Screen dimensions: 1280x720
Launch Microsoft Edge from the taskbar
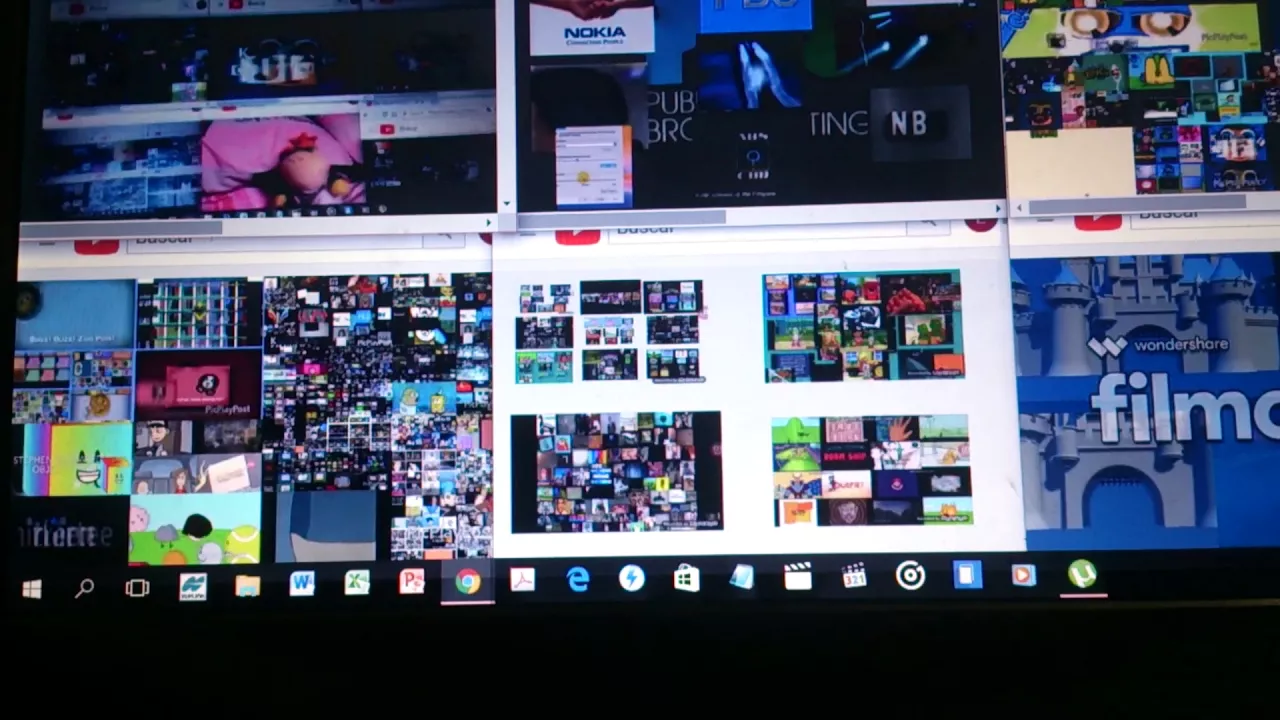pos(578,579)
